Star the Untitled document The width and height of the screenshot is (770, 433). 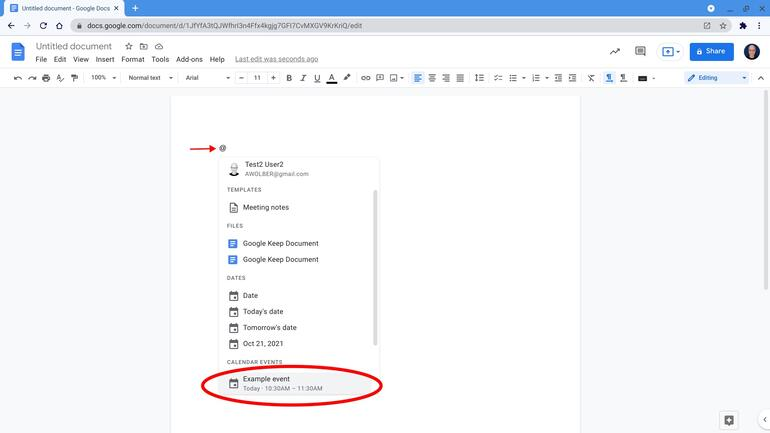pyautogui.click(x=129, y=47)
